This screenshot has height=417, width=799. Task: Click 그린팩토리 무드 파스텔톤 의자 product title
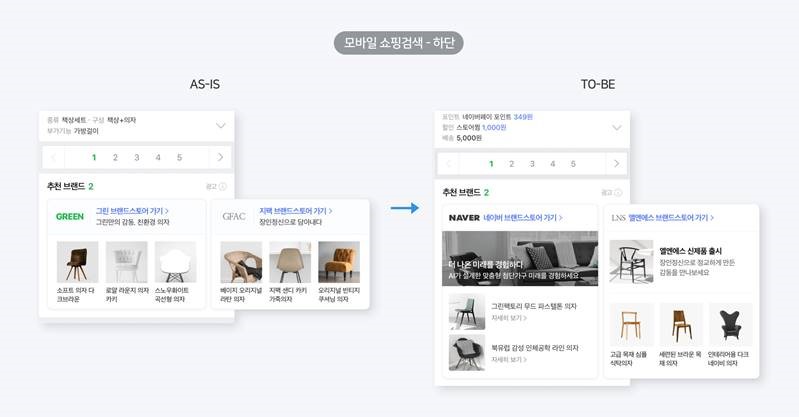click(x=534, y=306)
